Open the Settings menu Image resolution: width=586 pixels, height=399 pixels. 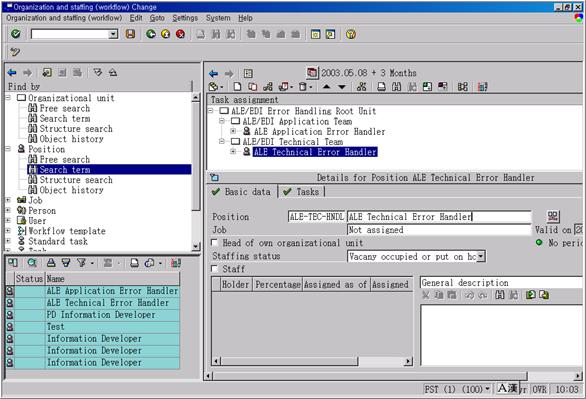tap(185, 18)
